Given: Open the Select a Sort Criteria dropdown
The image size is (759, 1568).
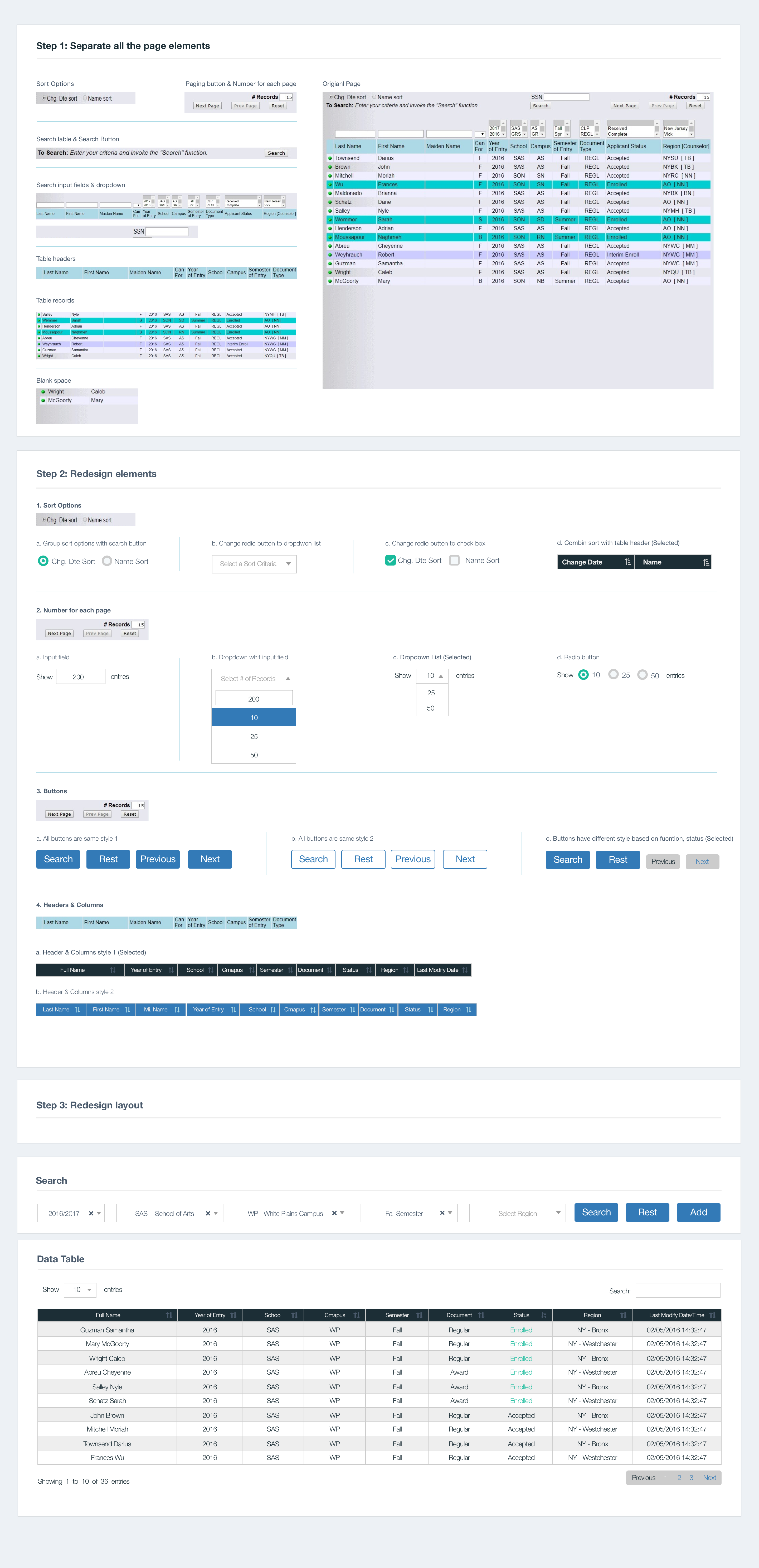Looking at the screenshot, I should click(x=254, y=564).
